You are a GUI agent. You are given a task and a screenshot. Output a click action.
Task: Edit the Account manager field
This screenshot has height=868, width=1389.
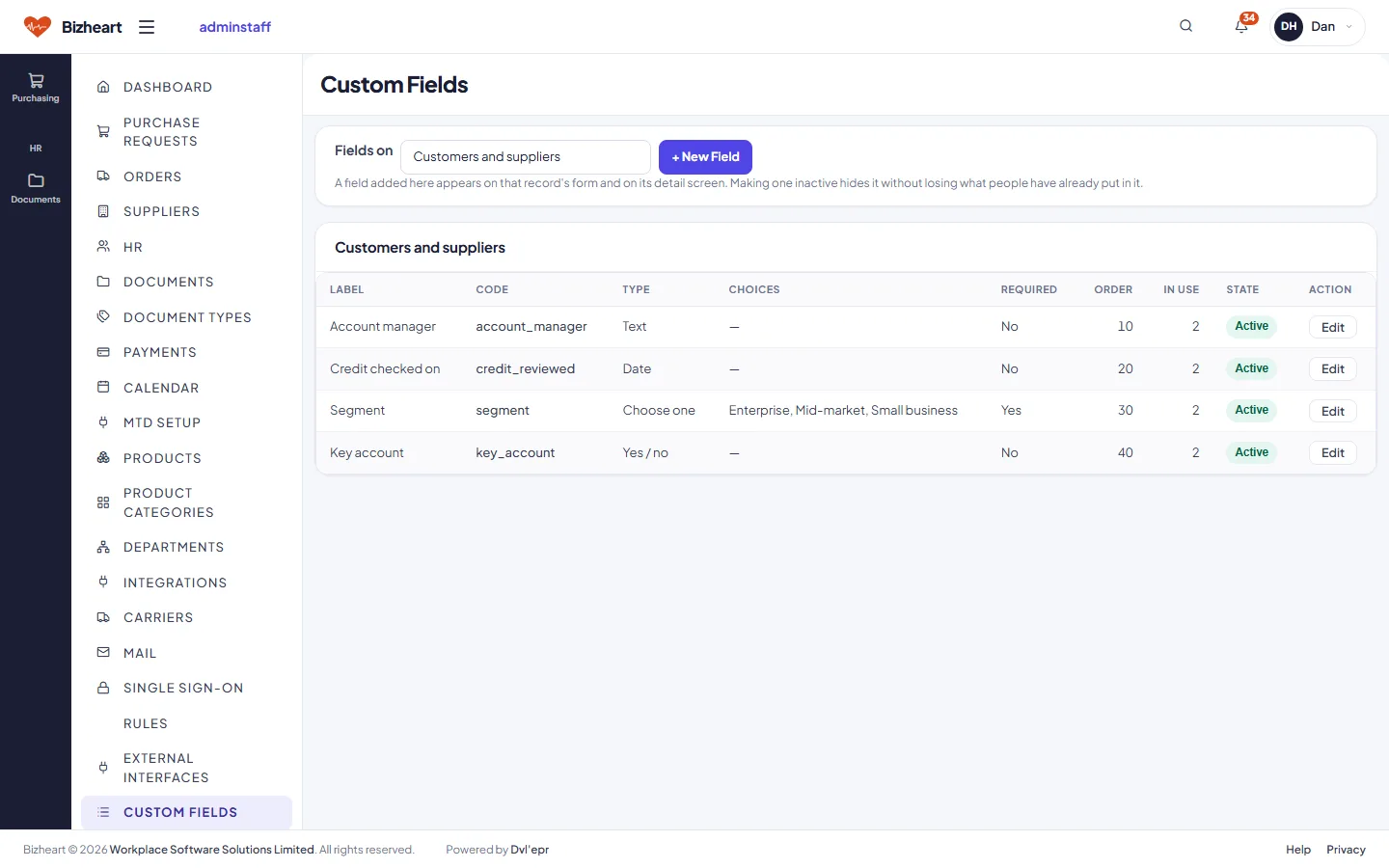[1332, 327]
